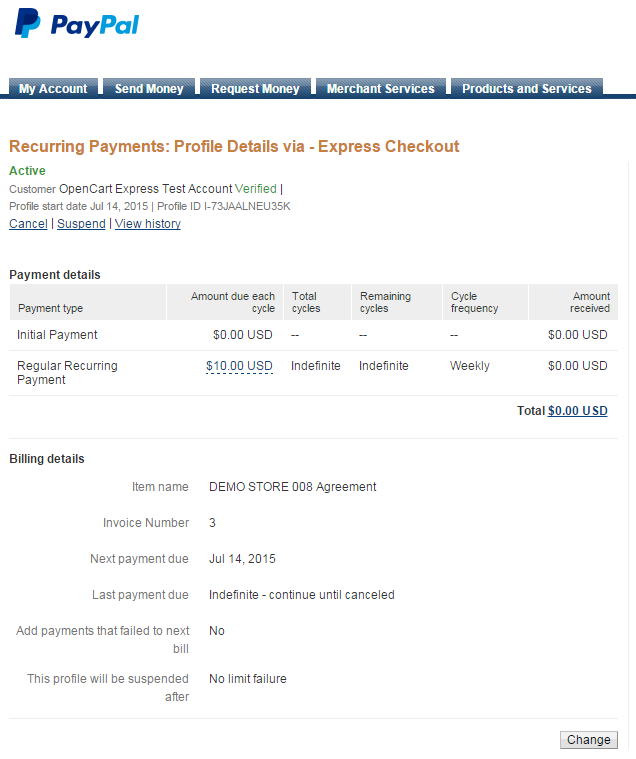Click the Cycle frequency column header

point(474,302)
